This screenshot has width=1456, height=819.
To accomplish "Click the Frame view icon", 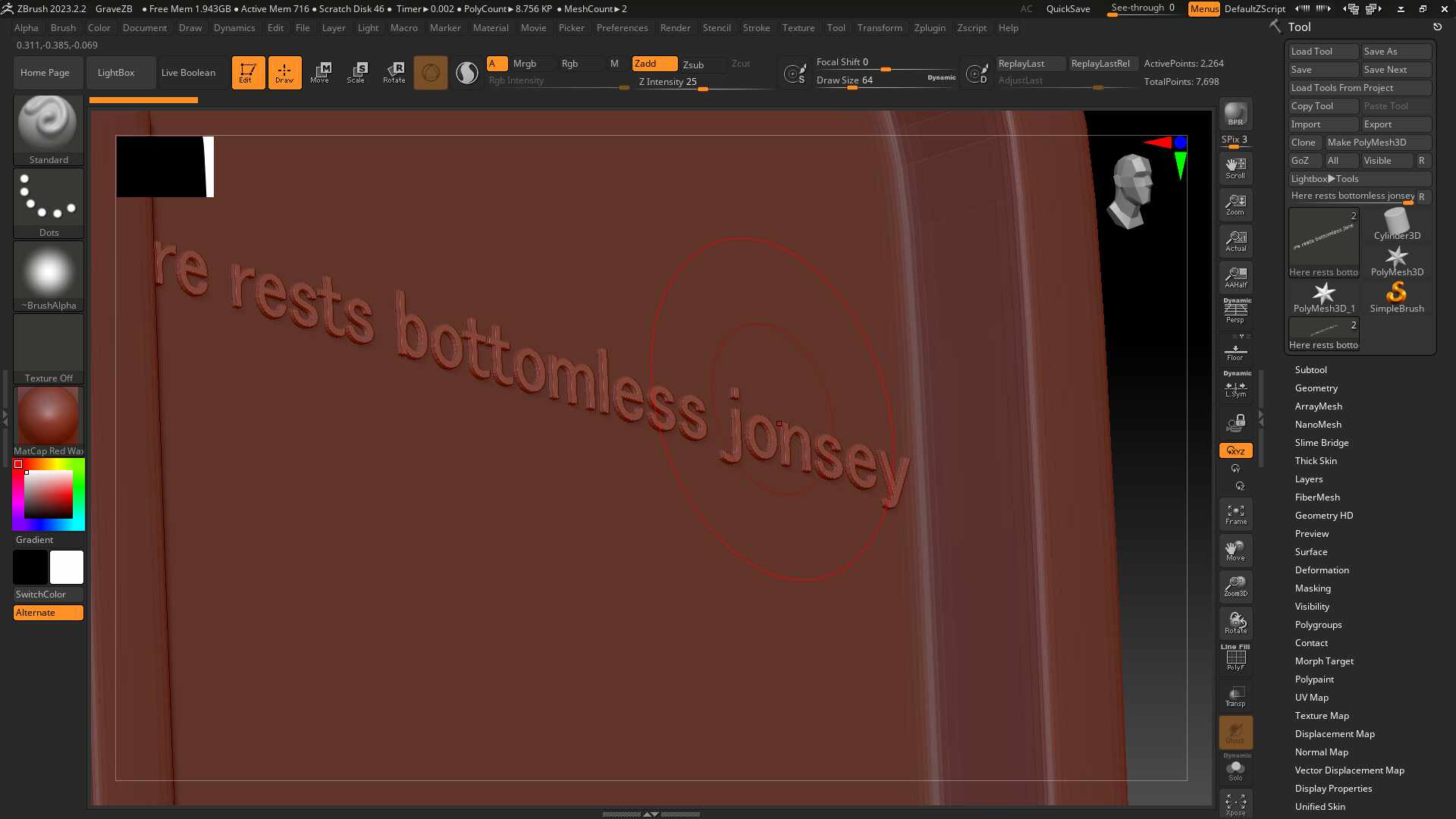I will (1235, 514).
